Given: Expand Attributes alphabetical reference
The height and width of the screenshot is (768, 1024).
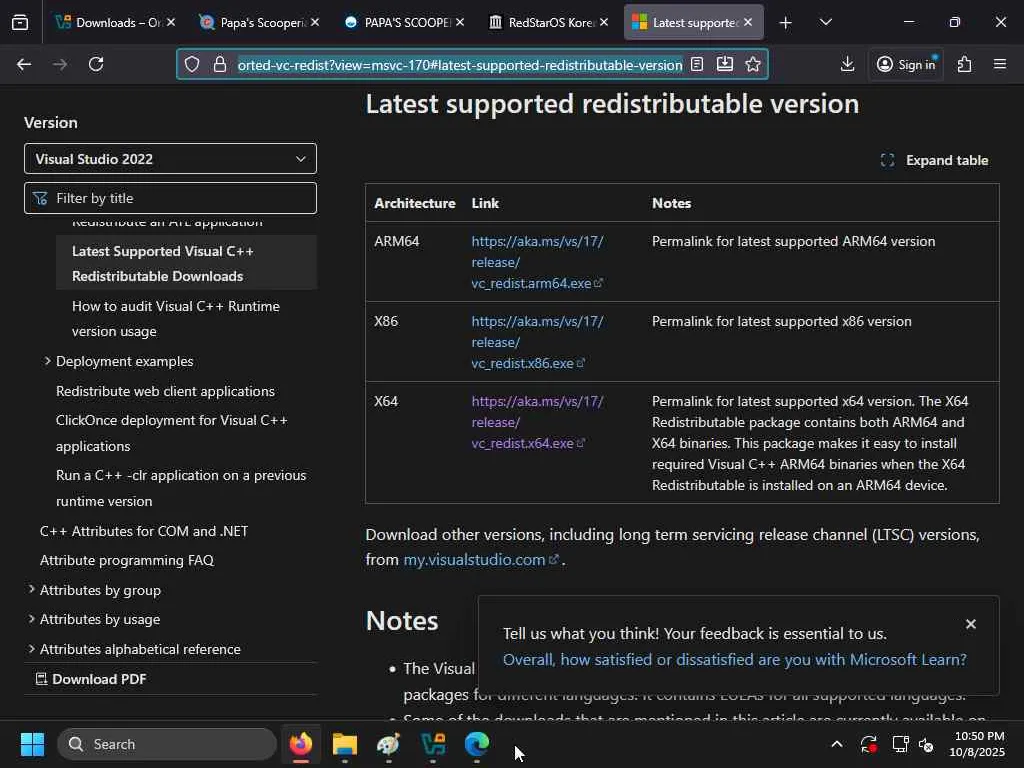Looking at the screenshot, I should tap(140, 649).
